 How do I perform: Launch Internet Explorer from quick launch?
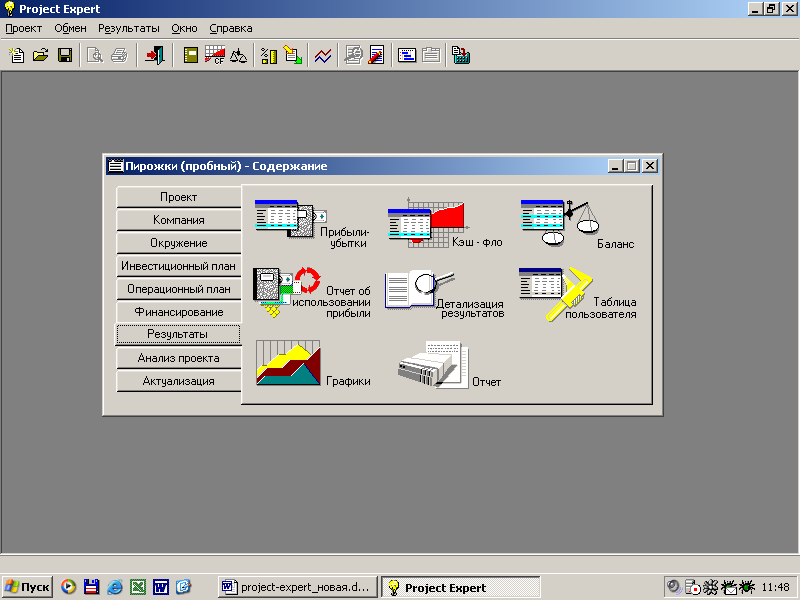pyautogui.click(x=114, y=587)
